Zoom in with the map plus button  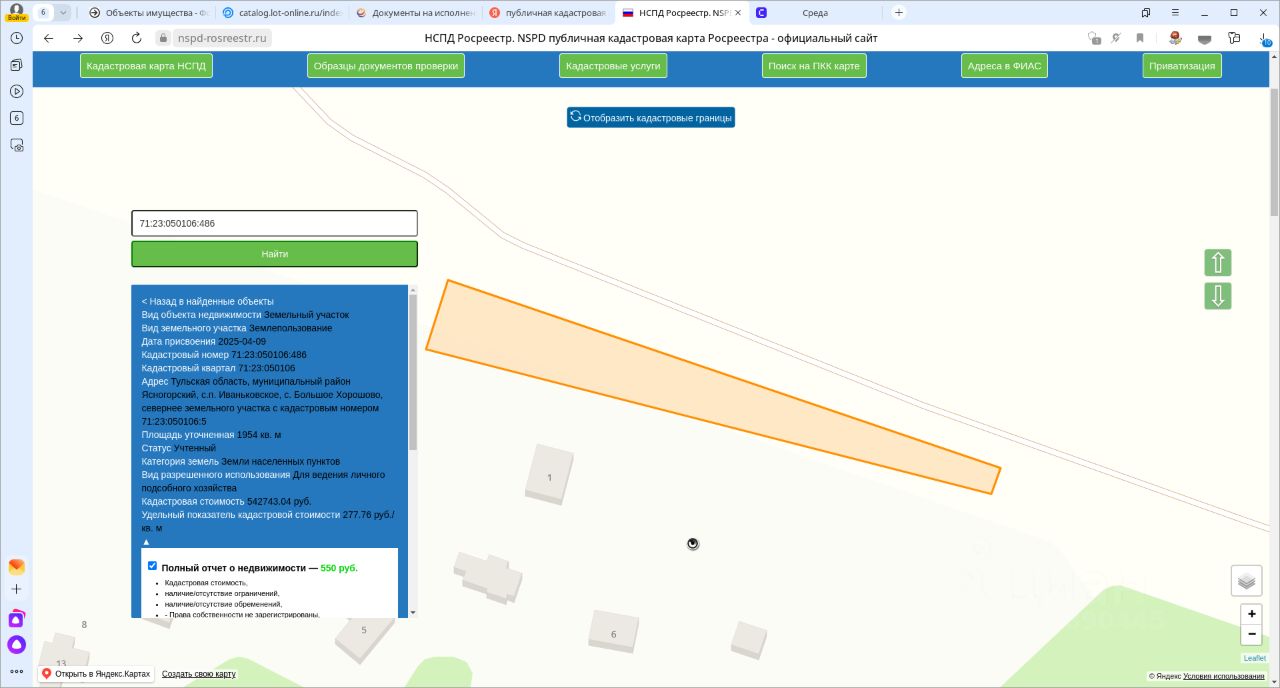coord(1251,614)
